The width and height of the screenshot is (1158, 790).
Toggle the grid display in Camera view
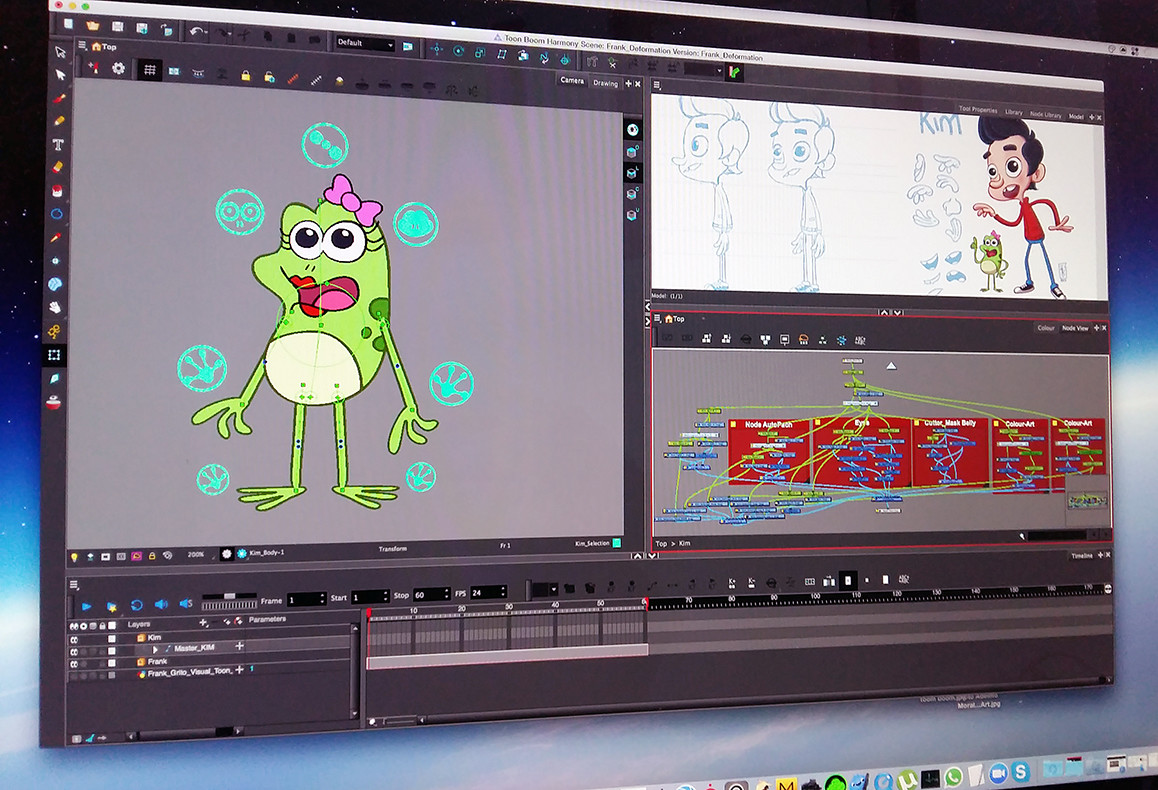click(150, 70)
